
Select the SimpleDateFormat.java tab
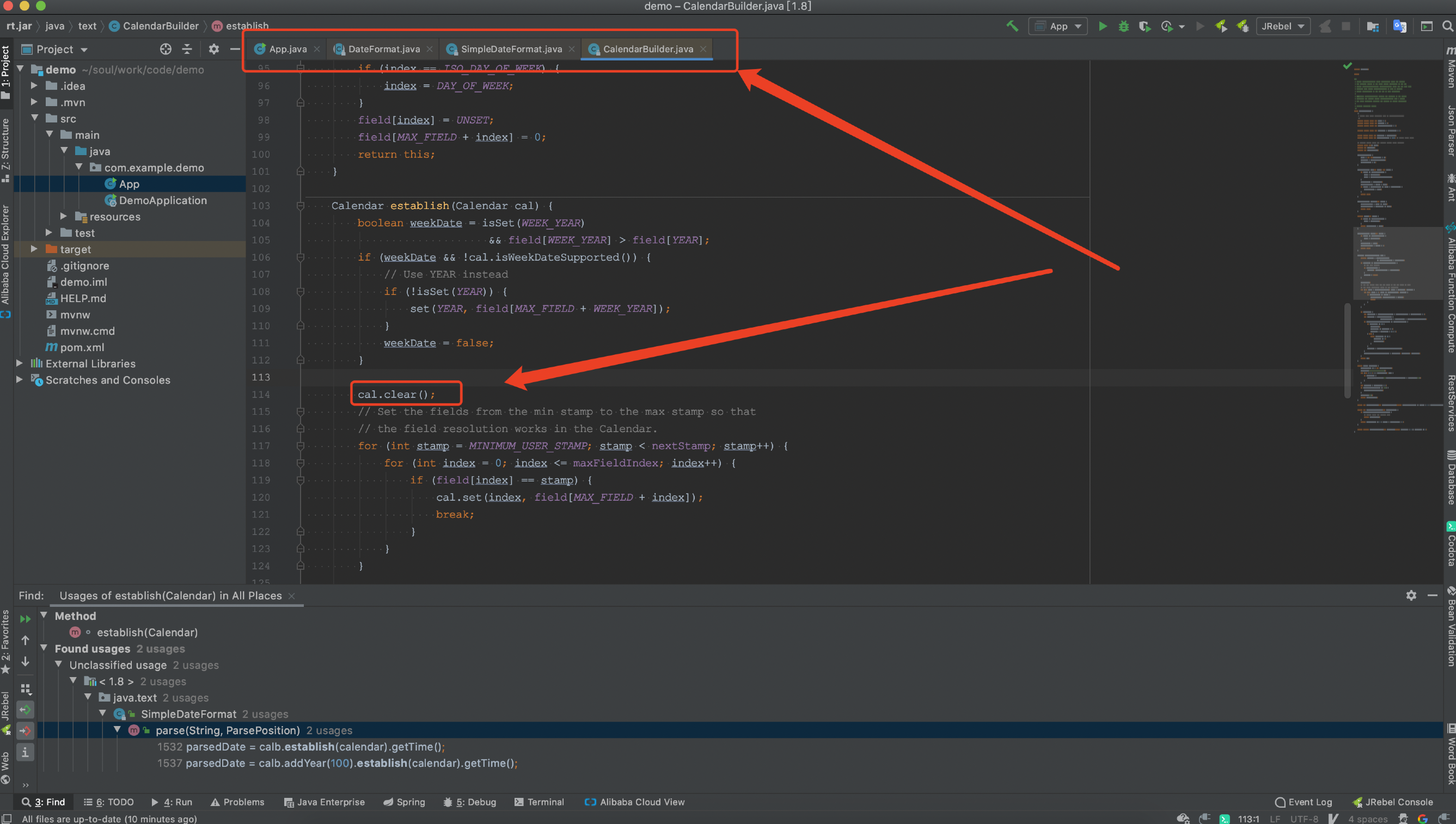[x=511, y=48]
